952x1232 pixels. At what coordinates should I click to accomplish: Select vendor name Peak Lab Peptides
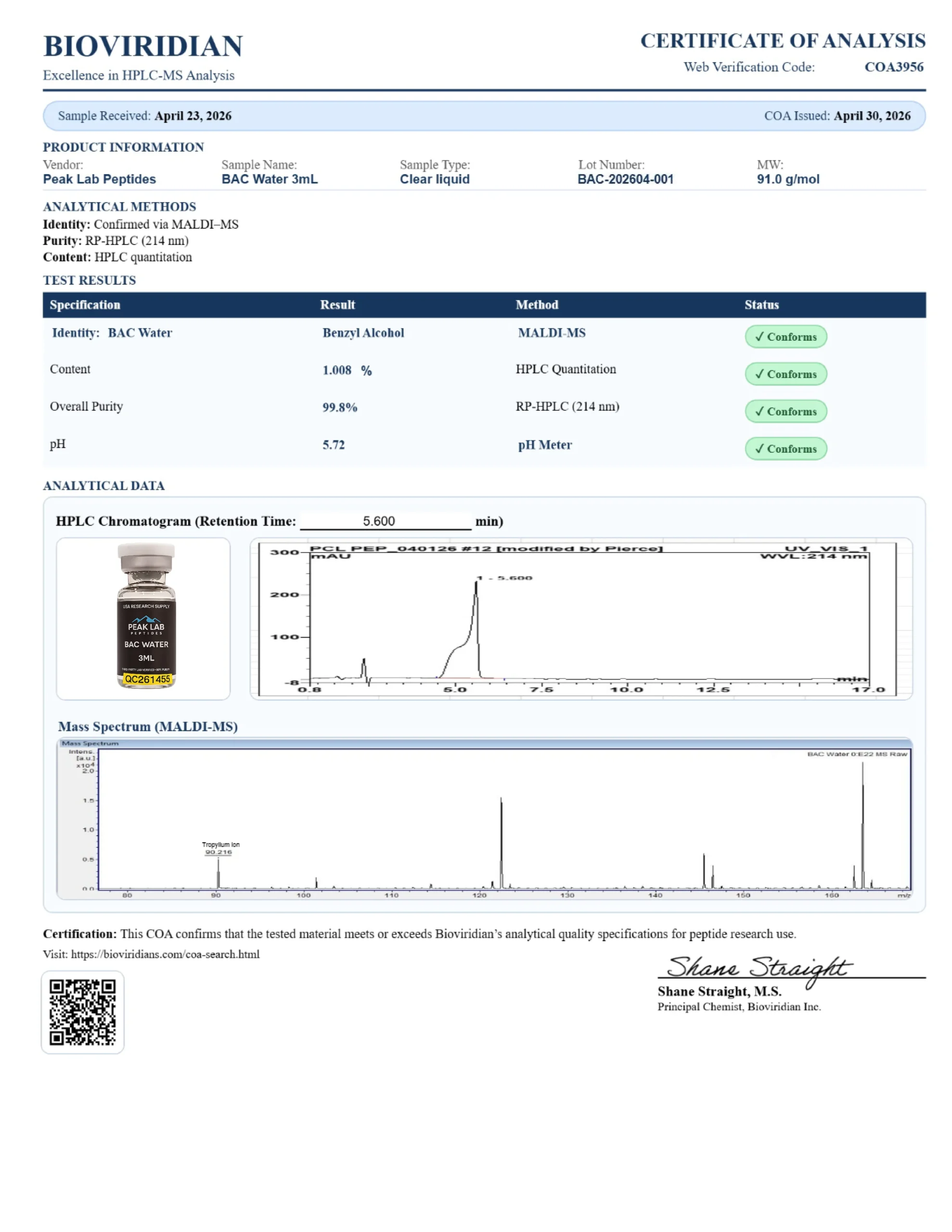point(99,180)
